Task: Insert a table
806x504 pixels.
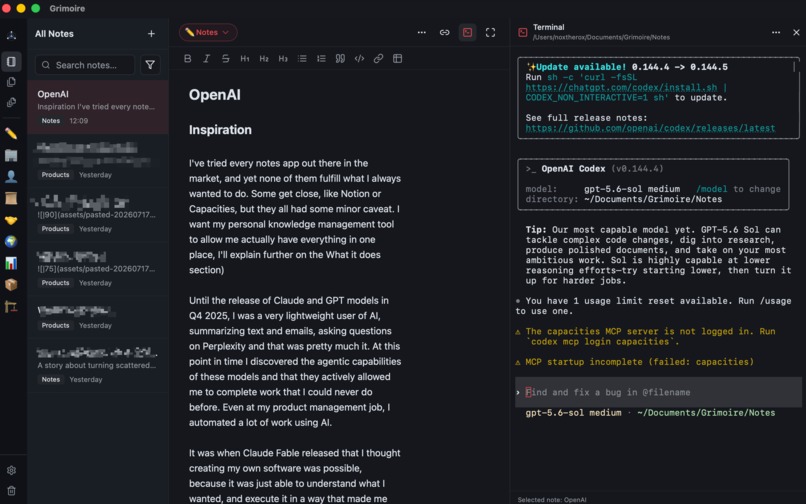Action: (x=397, y=59)
